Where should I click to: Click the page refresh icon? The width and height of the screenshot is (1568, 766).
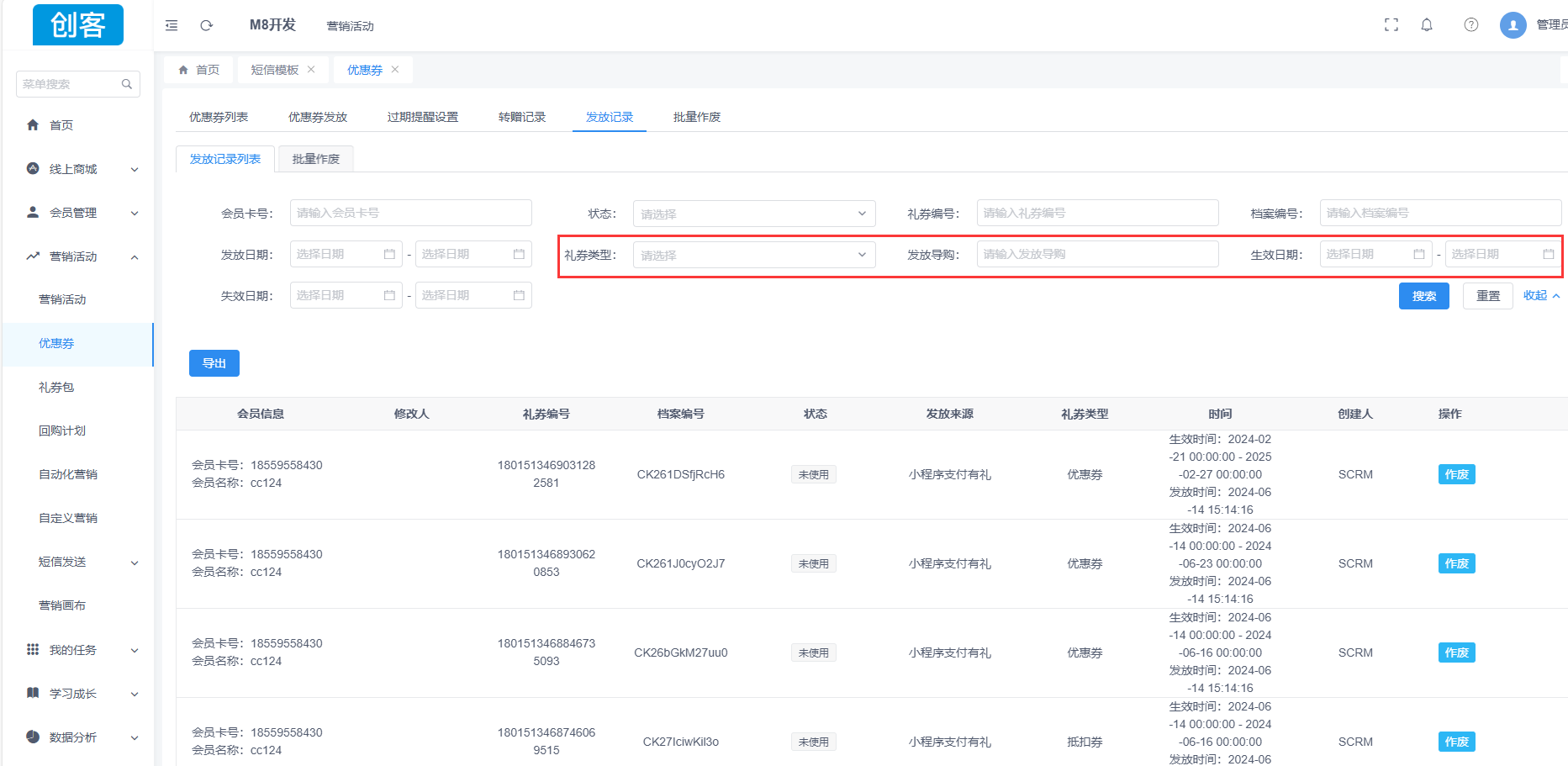(206, 25)
